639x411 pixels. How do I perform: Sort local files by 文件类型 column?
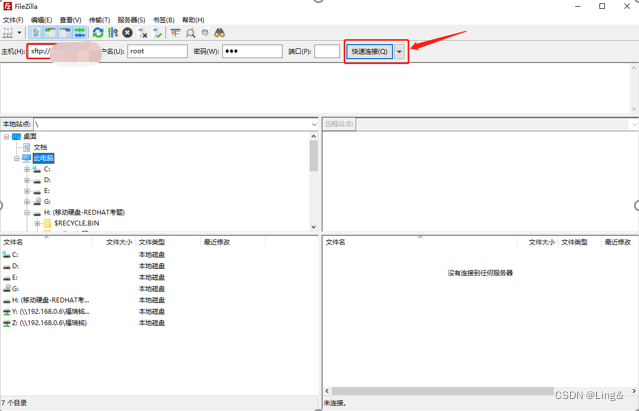(x=168, y=242)
